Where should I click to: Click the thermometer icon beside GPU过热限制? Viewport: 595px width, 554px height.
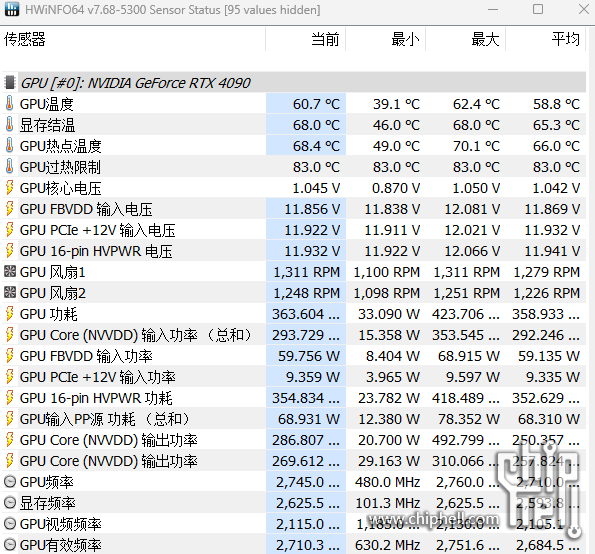[x=9, y=166]
